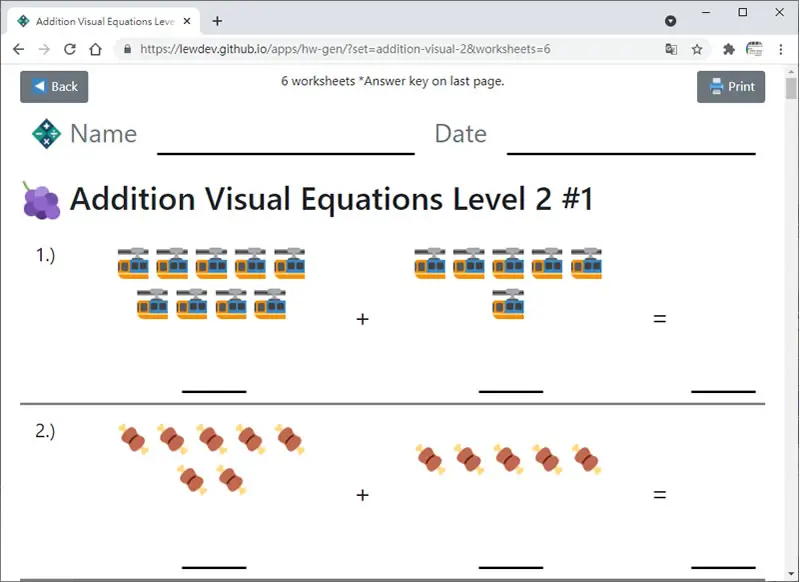Click the math logo next to Name
Screen dimensions: 800x582
pyautogui.click(x=46, y=134)
